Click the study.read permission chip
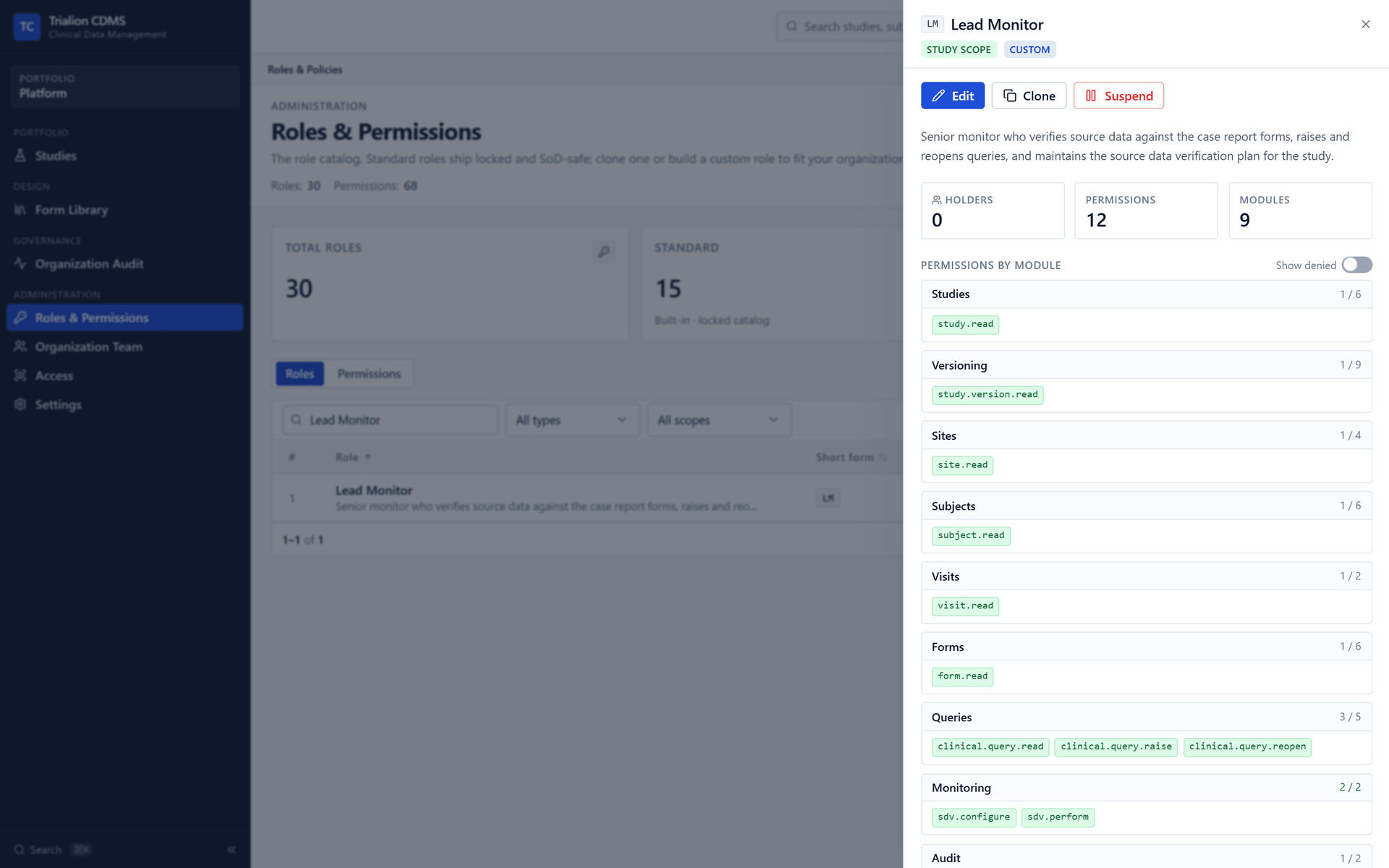This screenshot has width=1389, height=868. (x=965, y=324)
